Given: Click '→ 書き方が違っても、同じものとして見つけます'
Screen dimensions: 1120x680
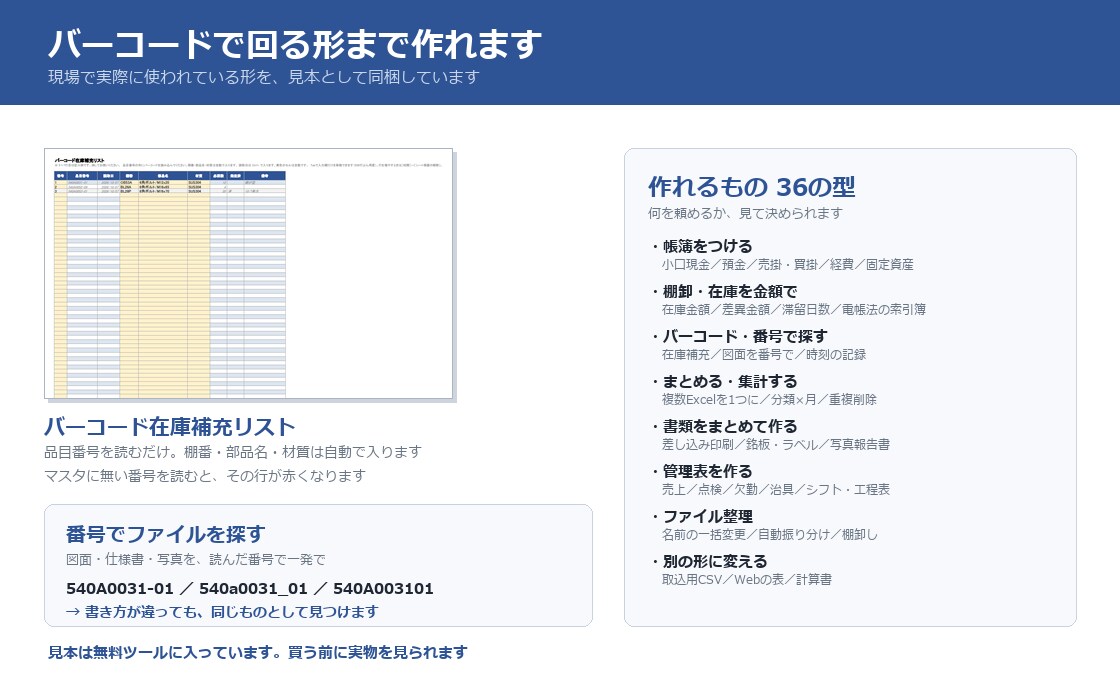Looking at the screenshot, I should [222, 612].
